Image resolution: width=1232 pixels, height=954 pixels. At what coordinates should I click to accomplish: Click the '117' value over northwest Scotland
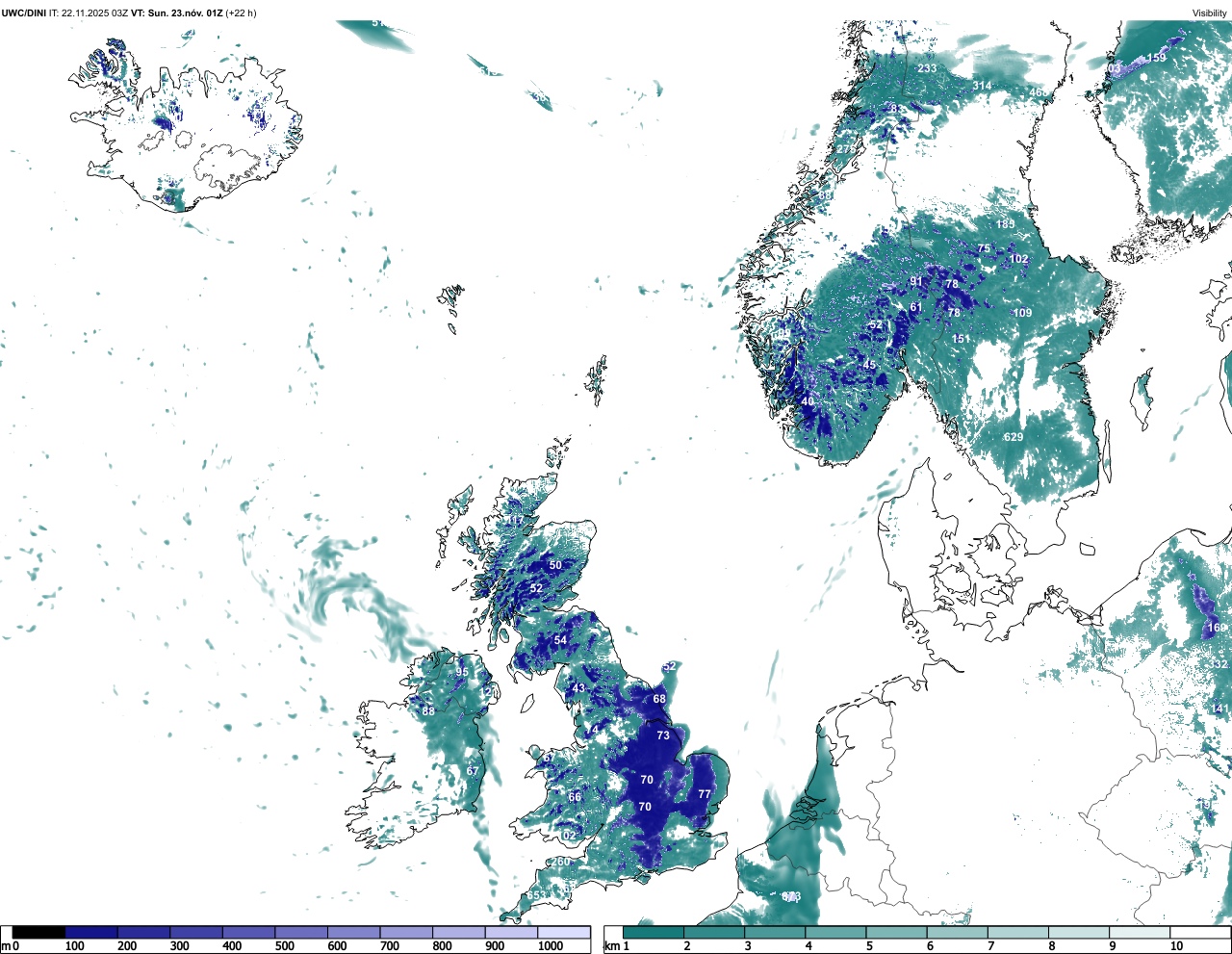(516, 521)
